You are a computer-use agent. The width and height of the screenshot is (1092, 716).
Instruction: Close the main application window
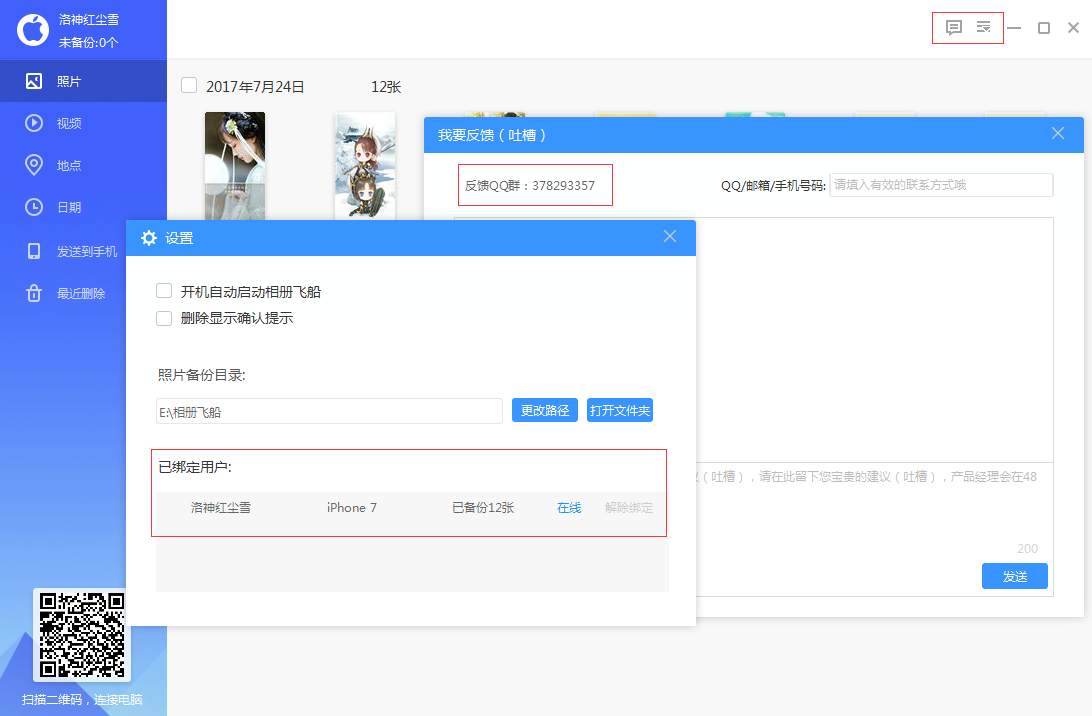[1073, 28]
